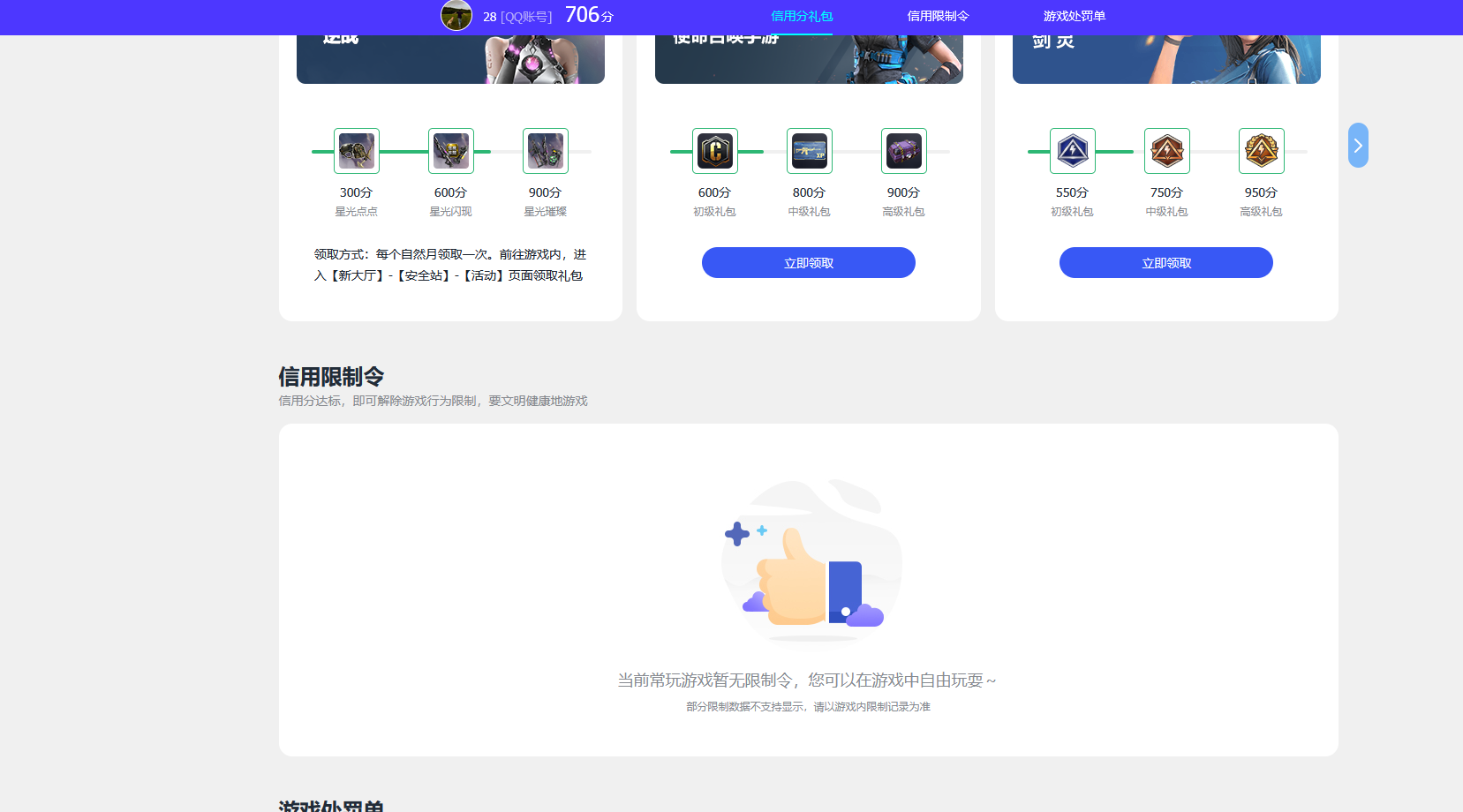Screen dimensions: 1463x812
Task: Open the 高级礼包 900分 purple crate icon
Action: pyautogui.click(x=903, y=151)
